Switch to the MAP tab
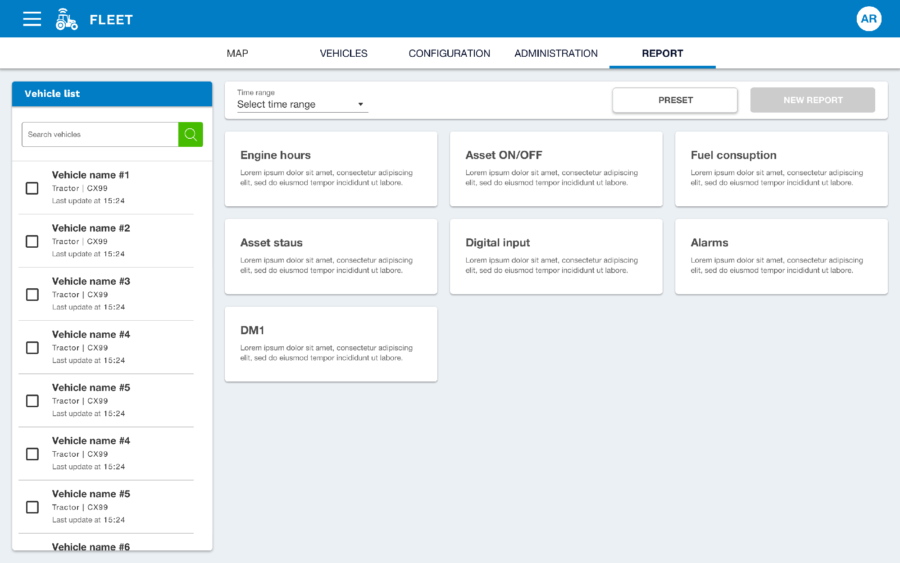This screenshot has width=900, height=563. 237,53
